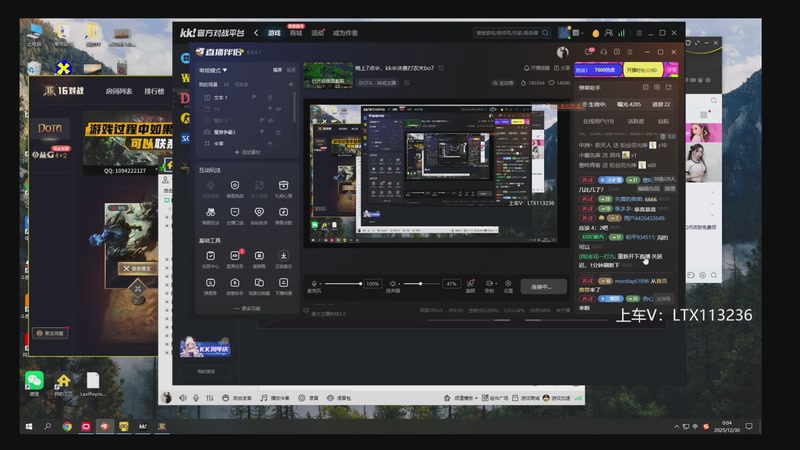Go back with KK platform chevron arrow
Screen dimensions: 800x450
(256, 33)
